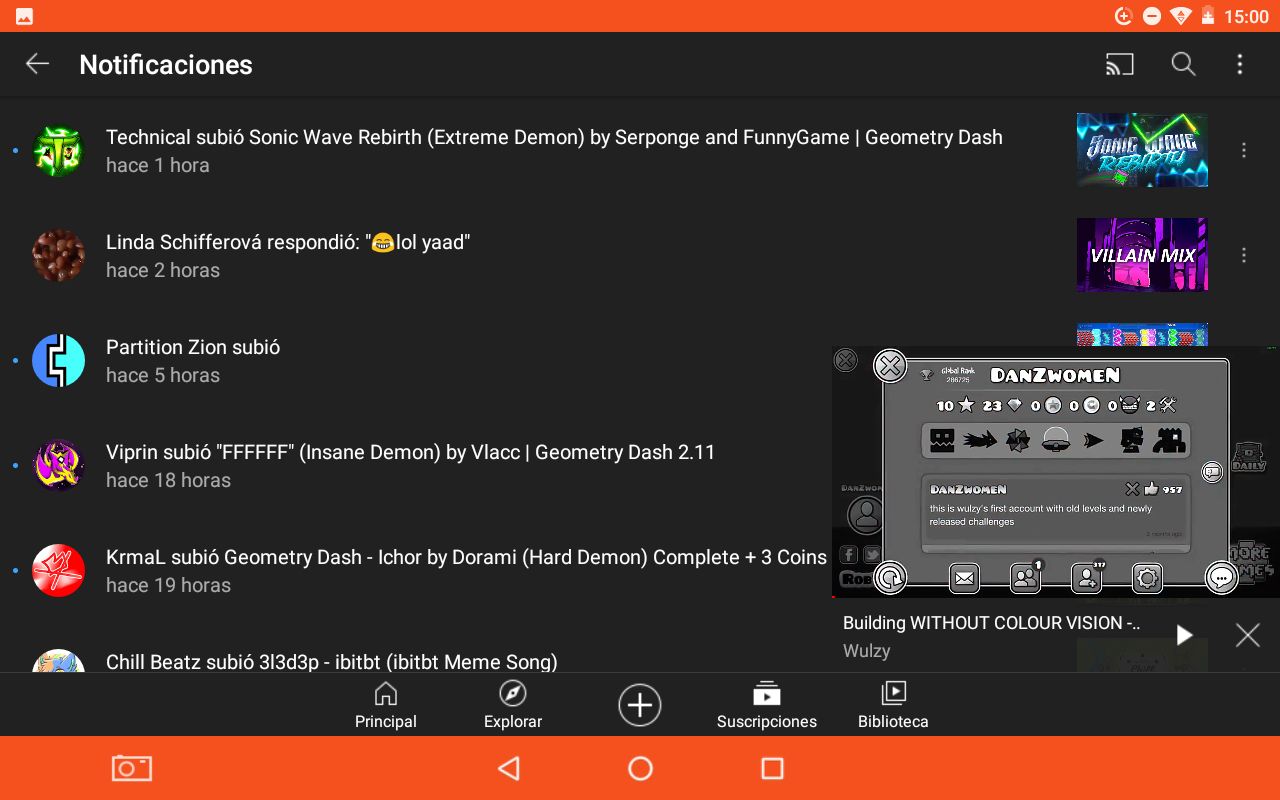The height and width of the screenshot is (800, 1280).
Task: Tap Android back navigation button
Action: tap(509, 768)
